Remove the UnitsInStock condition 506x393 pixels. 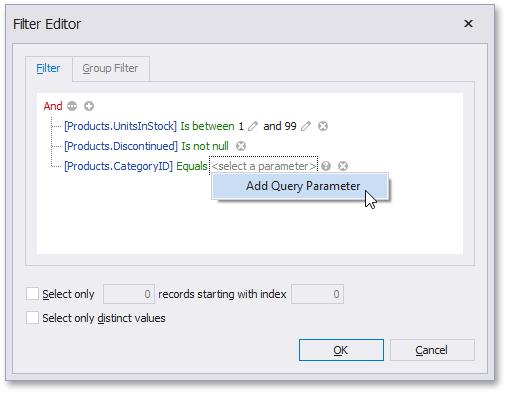[x=323, y=126]
